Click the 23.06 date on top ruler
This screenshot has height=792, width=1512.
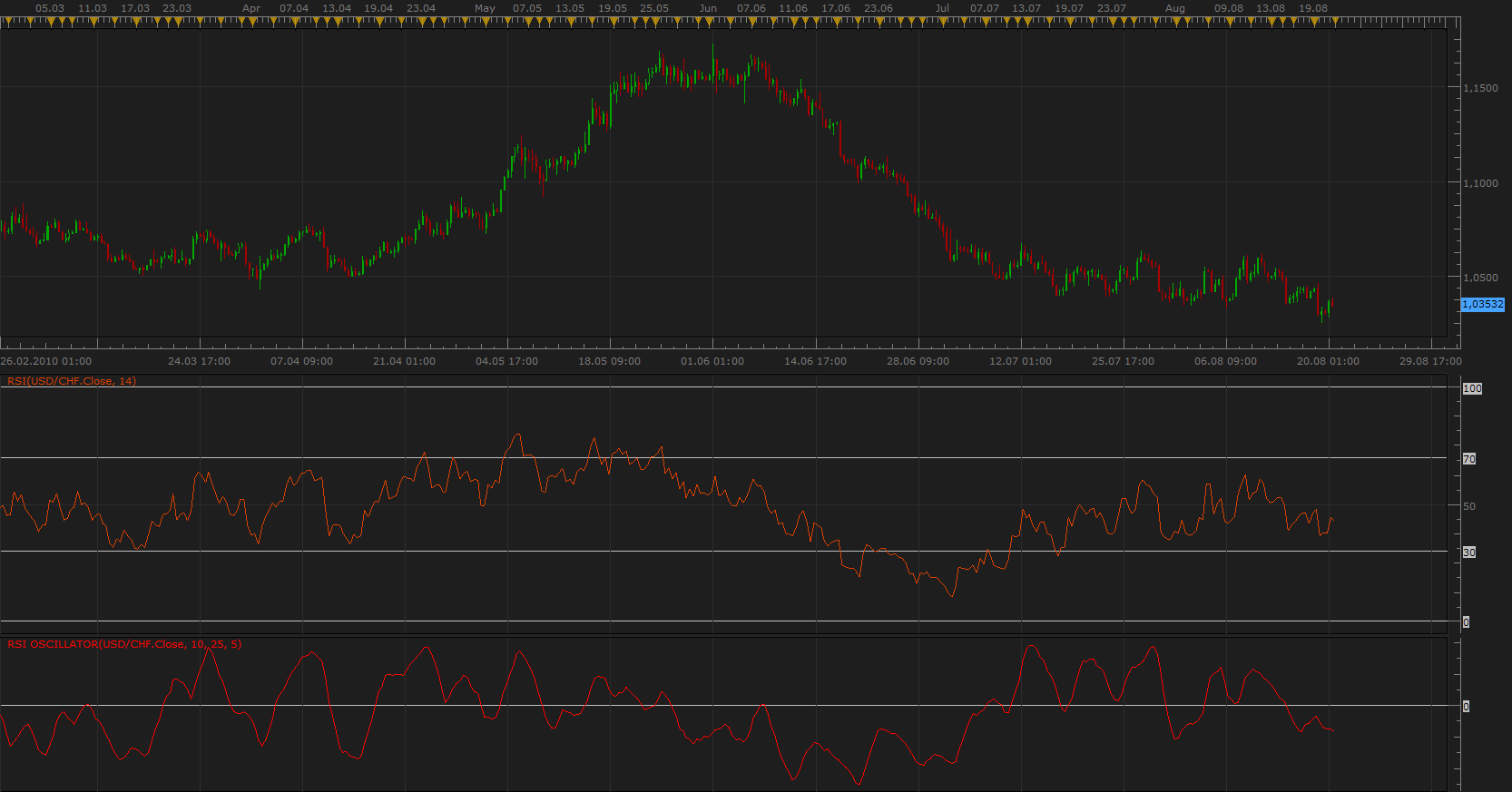tap(879, 8)
